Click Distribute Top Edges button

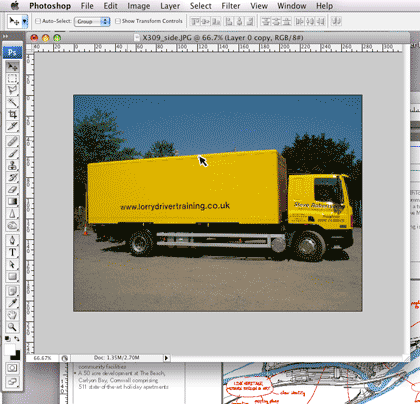point(266,22)
